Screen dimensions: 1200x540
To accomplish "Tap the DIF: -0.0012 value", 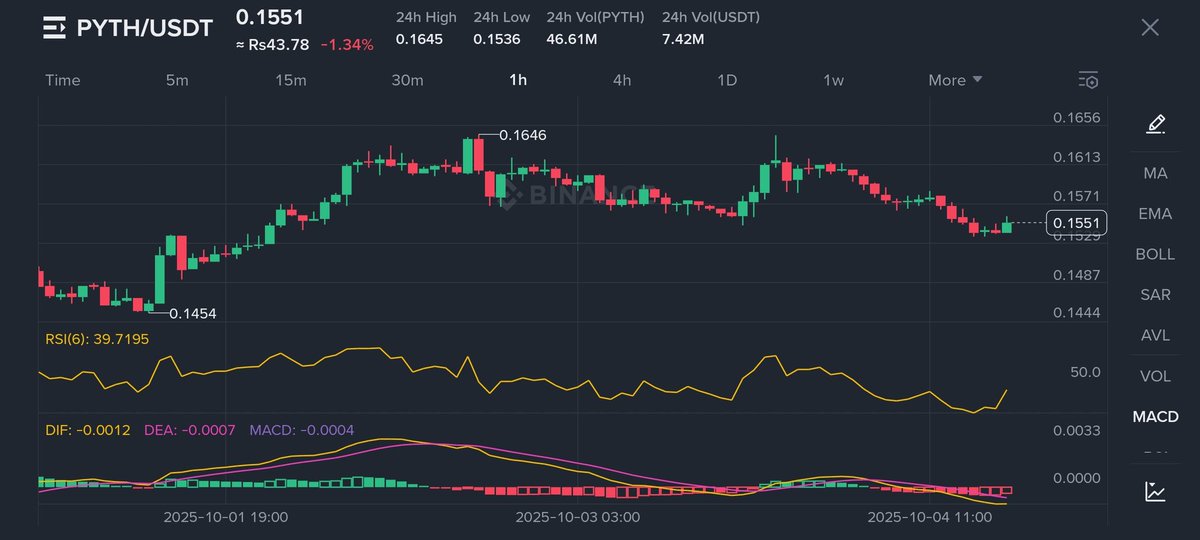I will (88, 429).
